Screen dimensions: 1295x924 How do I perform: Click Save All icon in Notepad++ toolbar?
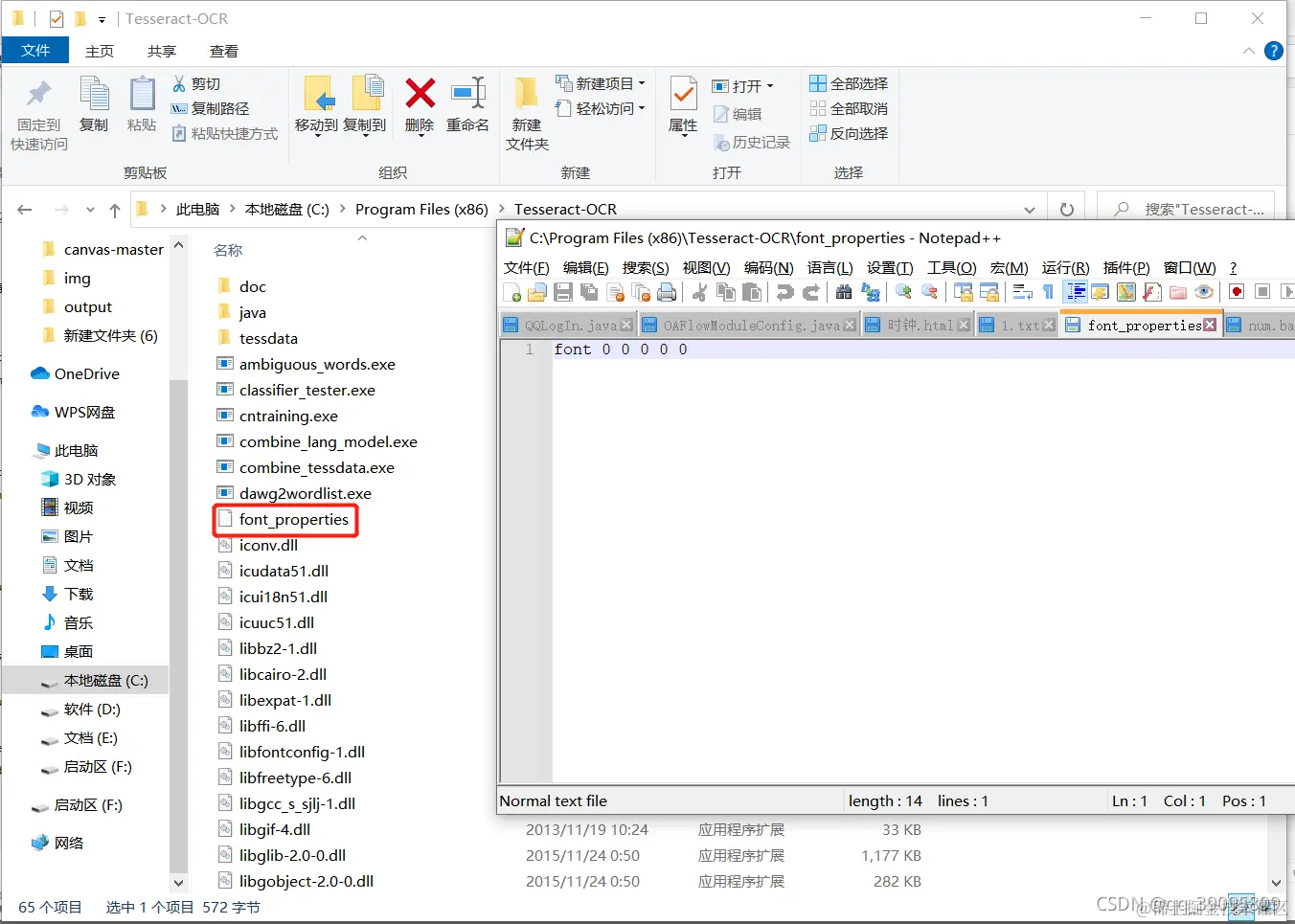[x=589, y=292]
